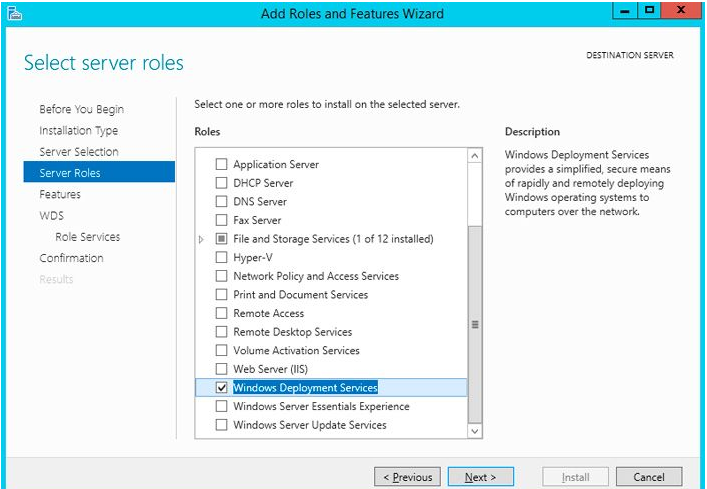707x489 pixels.
Task: Toggle File and Storage Services partial checkbox
Action: coord(221,239)
